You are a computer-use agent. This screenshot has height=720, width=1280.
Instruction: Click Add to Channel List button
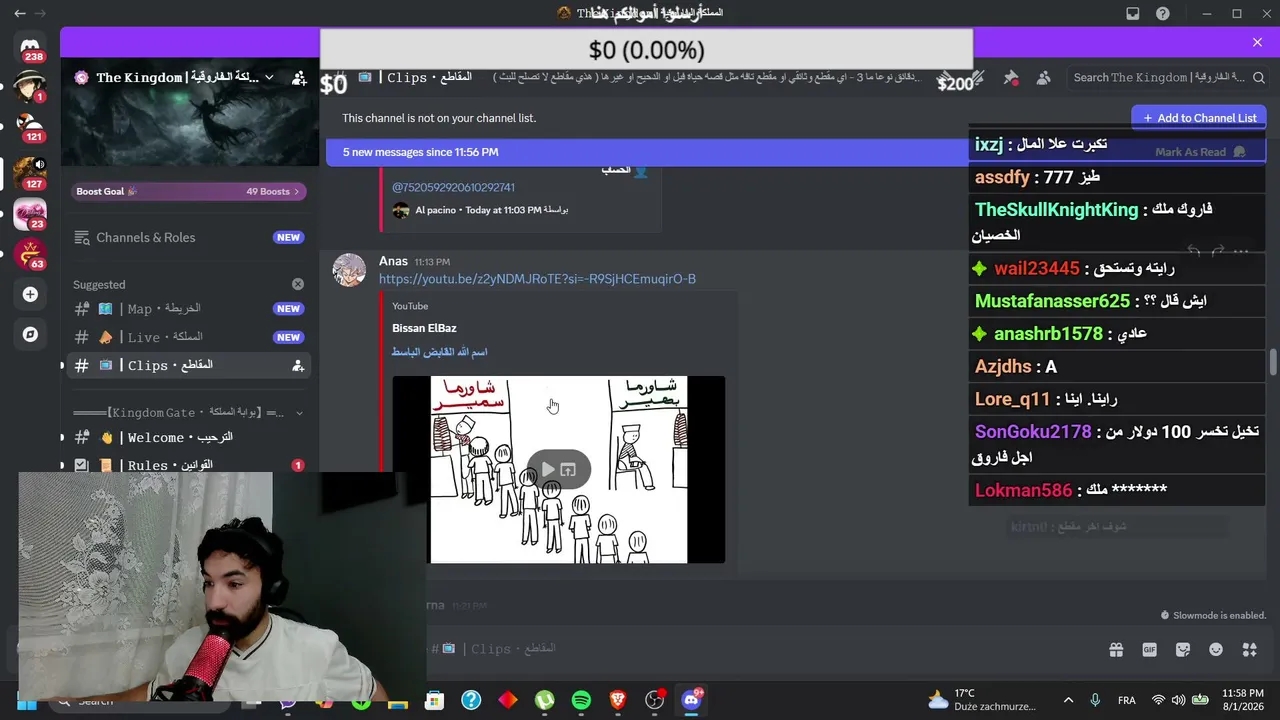(x=1198, y=118)
